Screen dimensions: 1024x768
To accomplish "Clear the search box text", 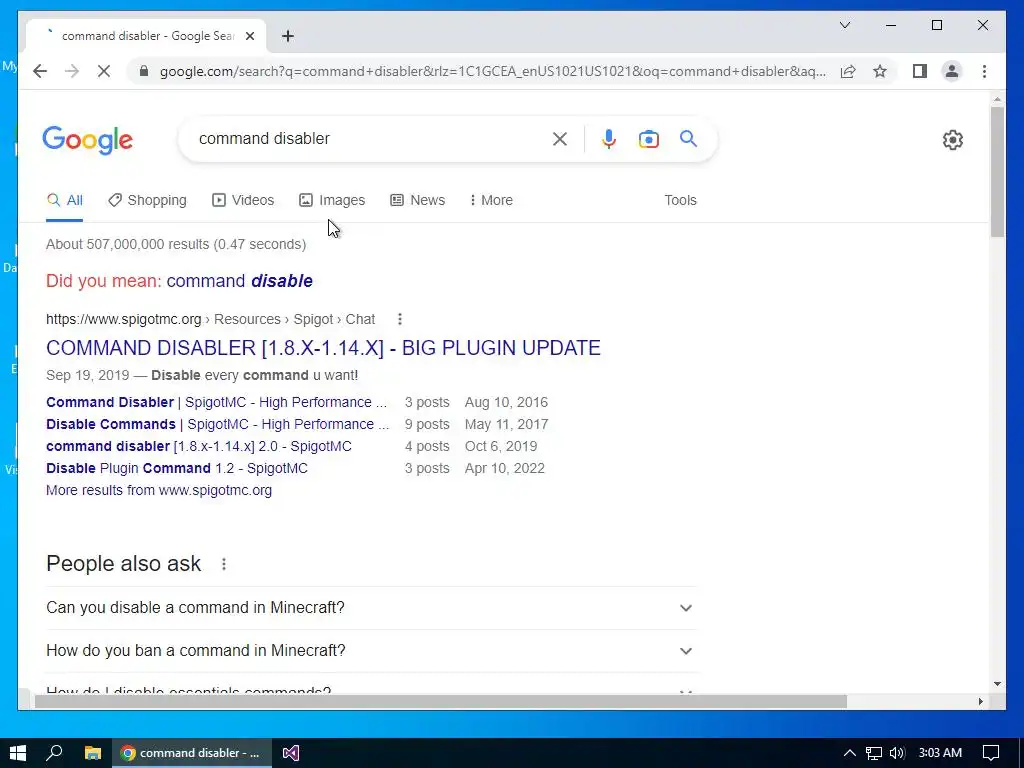I will [x=560, y=138].
